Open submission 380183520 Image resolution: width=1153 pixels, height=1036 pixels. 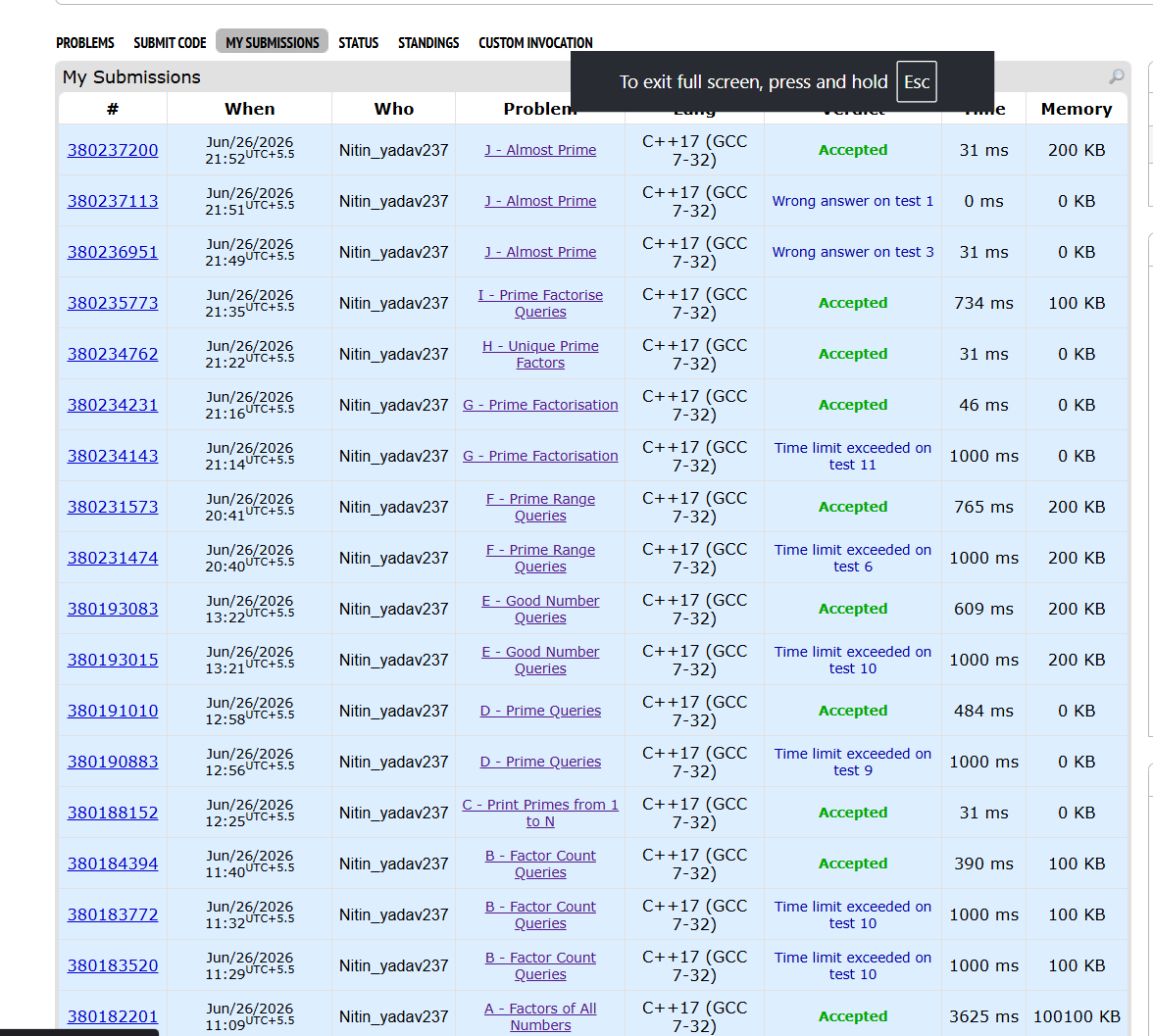(x=113, y=965)
